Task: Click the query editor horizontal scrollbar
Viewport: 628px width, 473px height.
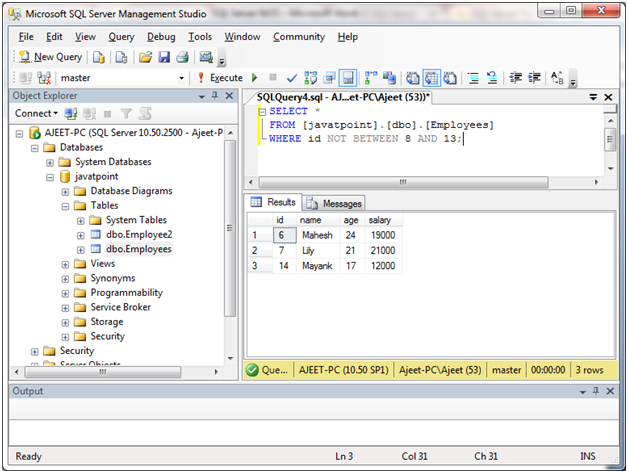Action: click(x=403, y=182)
